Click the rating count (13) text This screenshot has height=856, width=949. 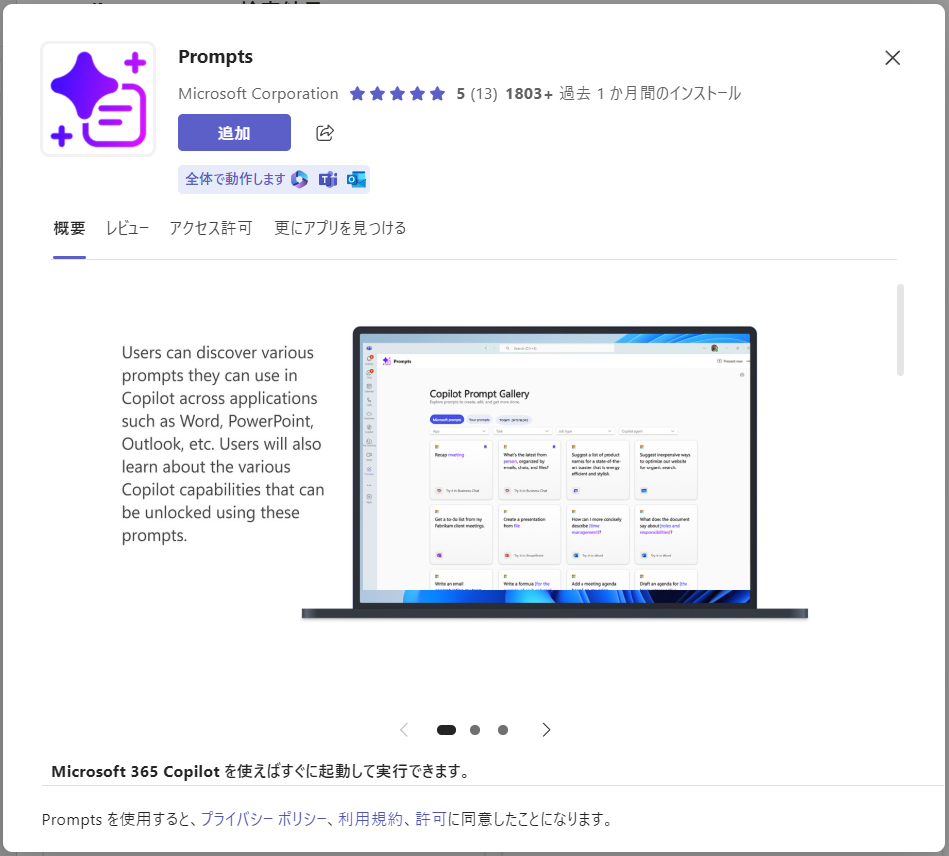tap(484, 94)
